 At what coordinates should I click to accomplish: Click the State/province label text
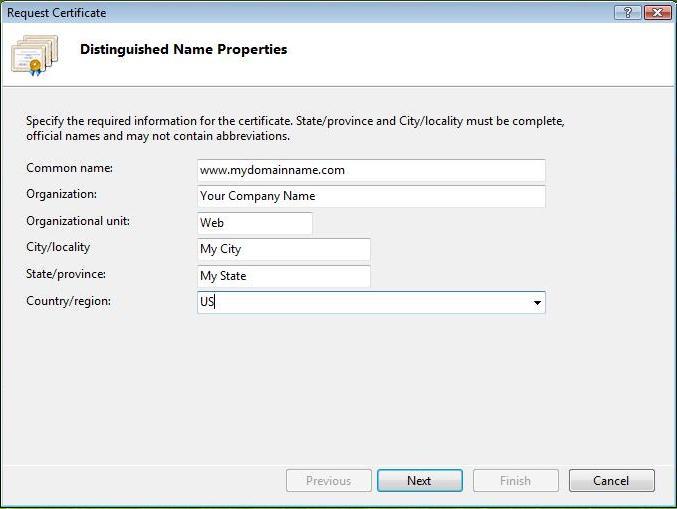coord(66,274)
